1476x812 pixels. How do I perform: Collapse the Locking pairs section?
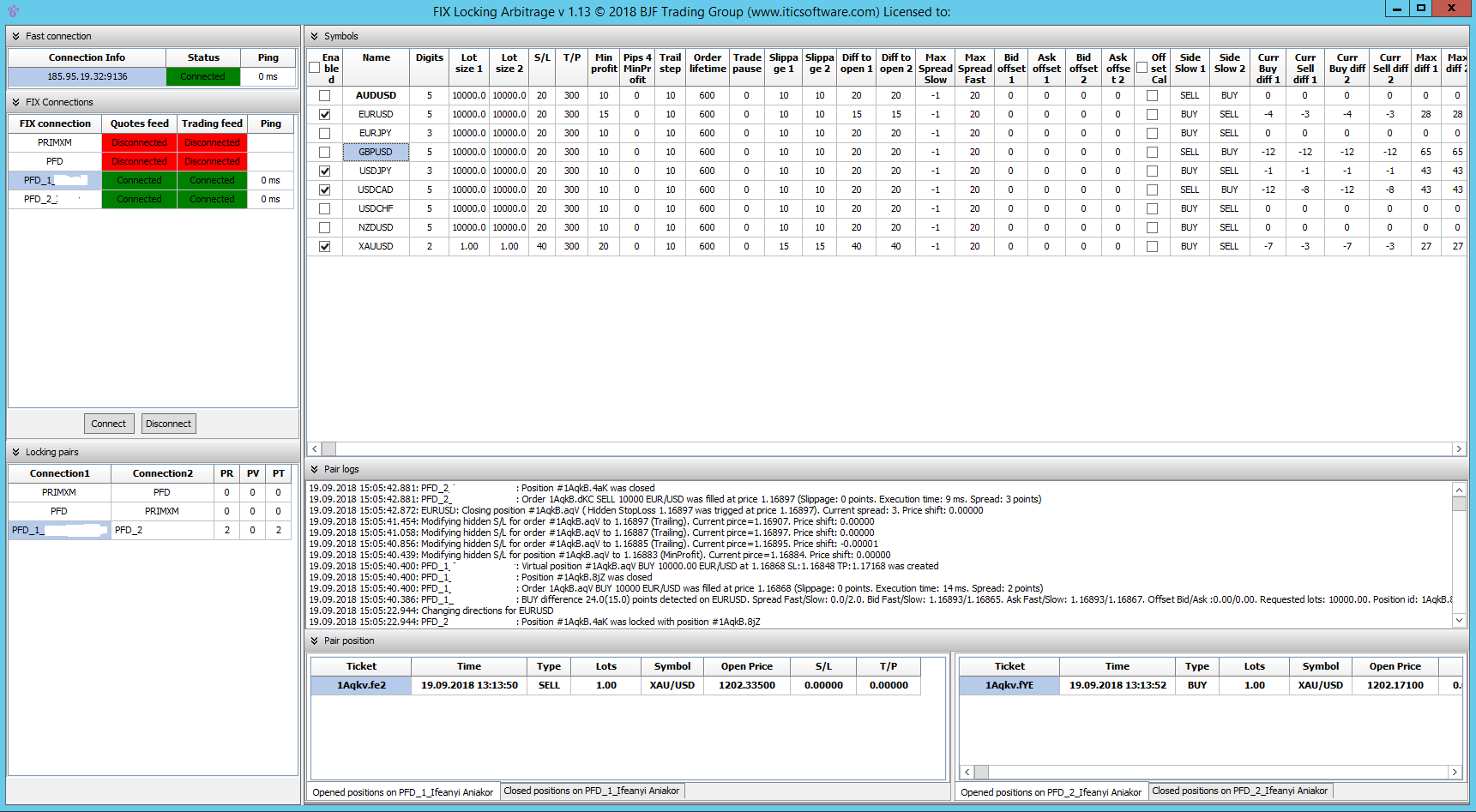(x=15, y=452)
